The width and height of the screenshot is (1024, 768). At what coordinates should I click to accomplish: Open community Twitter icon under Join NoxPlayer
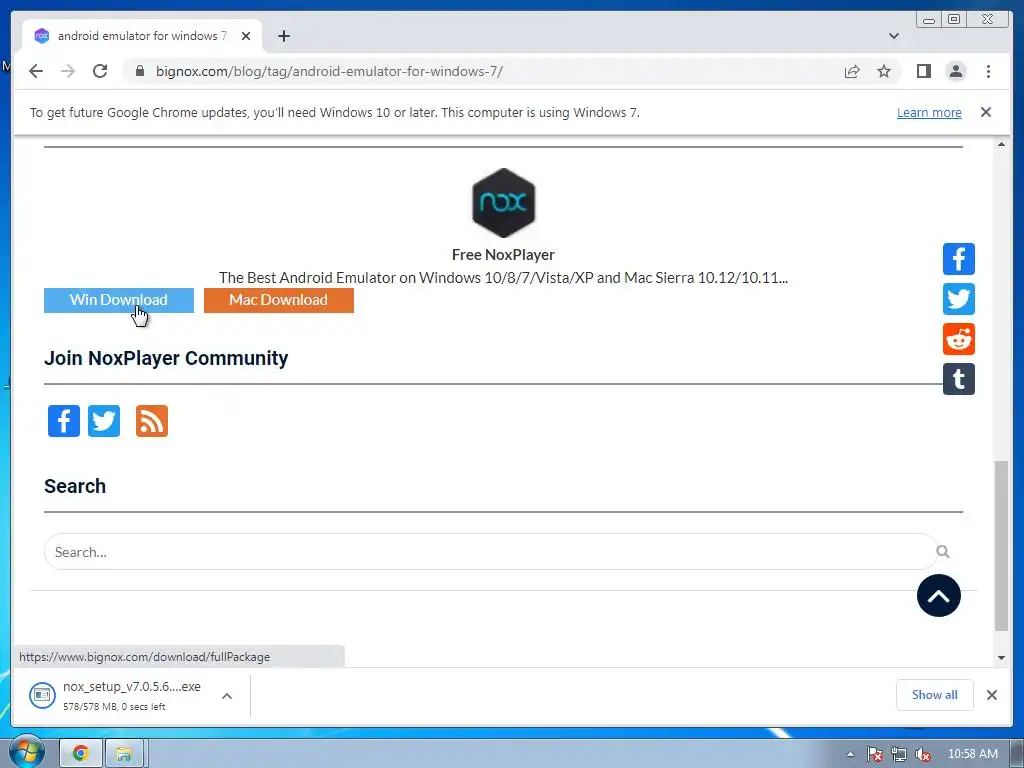coord(104,421)
